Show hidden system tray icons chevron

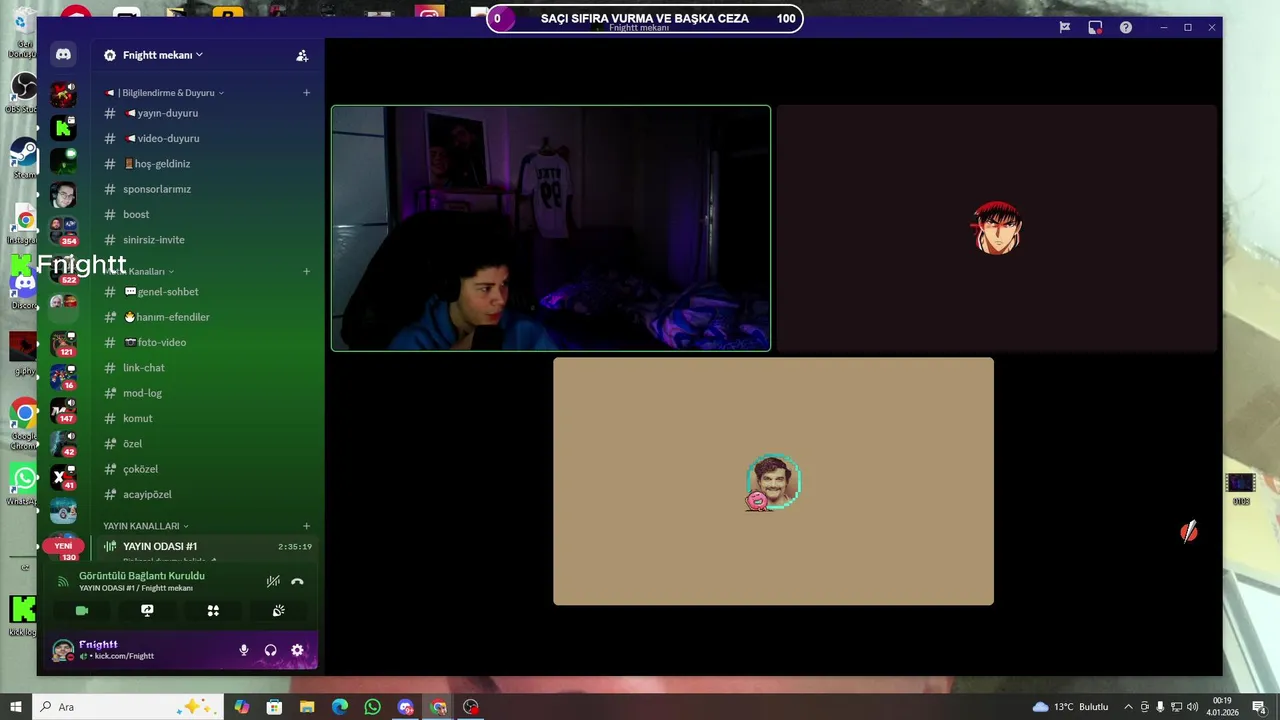pos(1128,707)
